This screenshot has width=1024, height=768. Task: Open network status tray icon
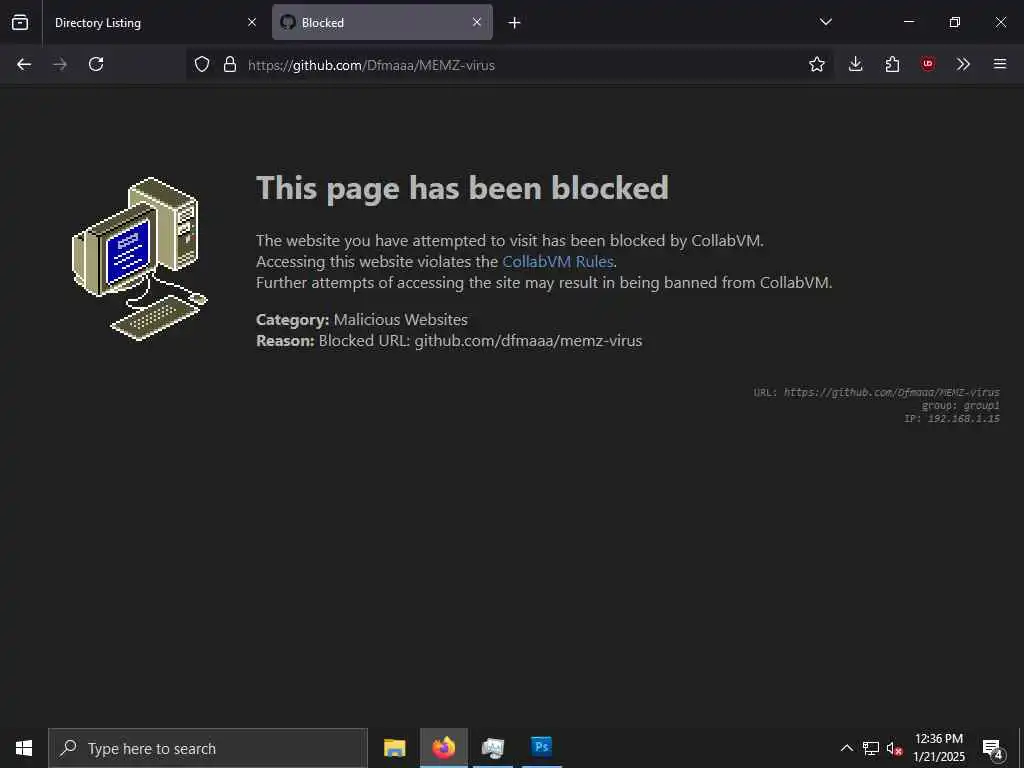[871, 748]
